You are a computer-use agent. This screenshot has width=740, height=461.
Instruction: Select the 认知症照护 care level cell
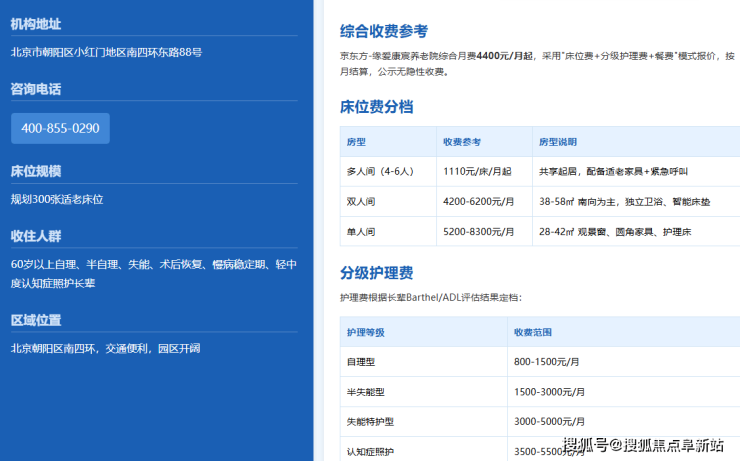423,449
